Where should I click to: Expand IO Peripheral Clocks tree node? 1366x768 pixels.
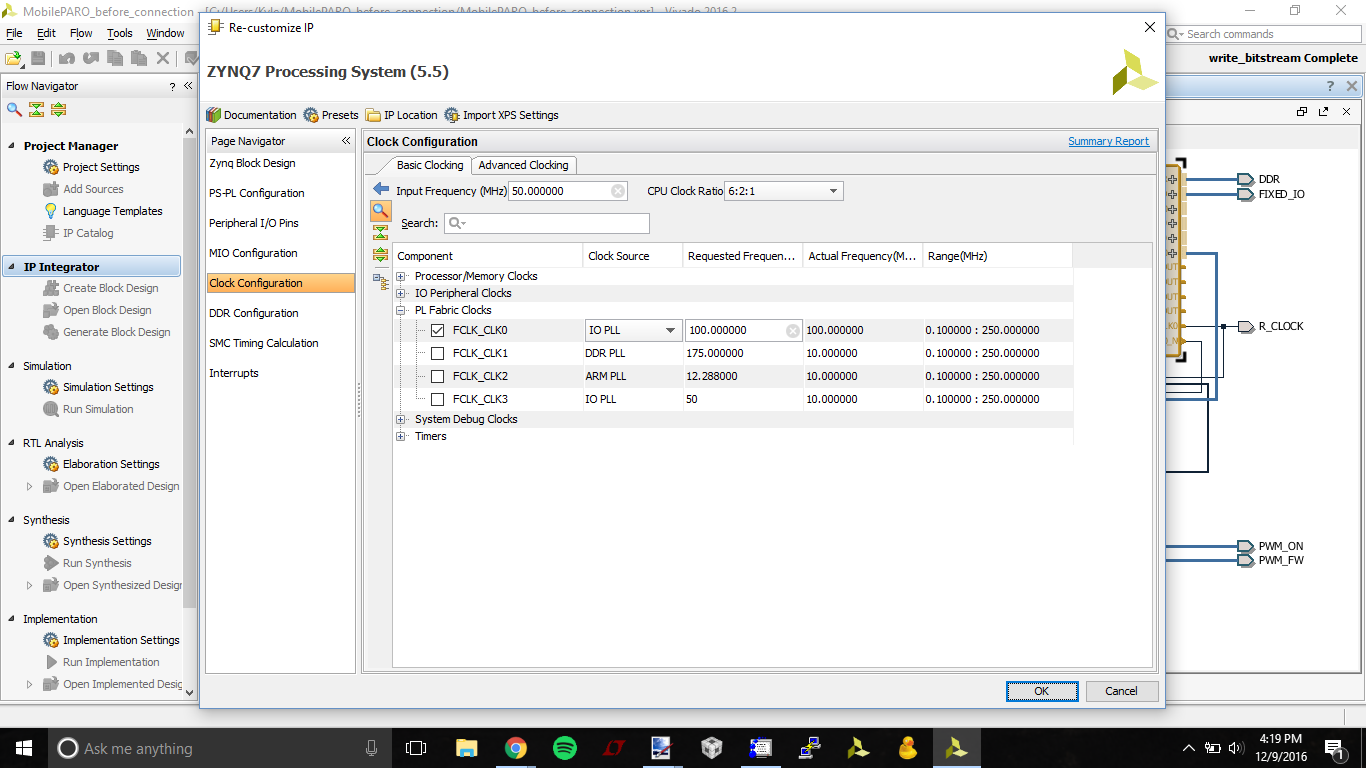[402, 293]
